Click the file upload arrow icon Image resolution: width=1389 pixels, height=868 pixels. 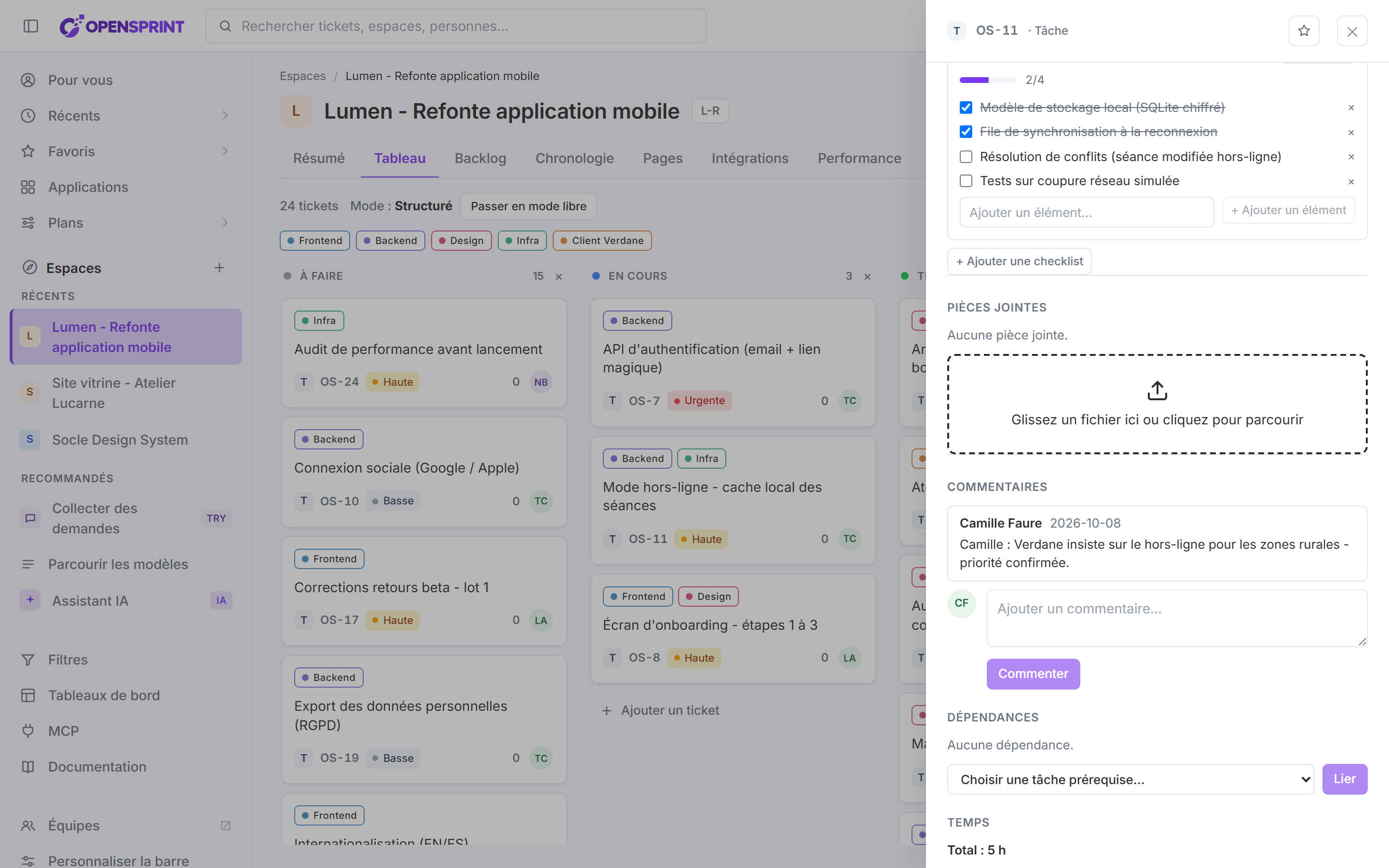(x=1157, y=391)
